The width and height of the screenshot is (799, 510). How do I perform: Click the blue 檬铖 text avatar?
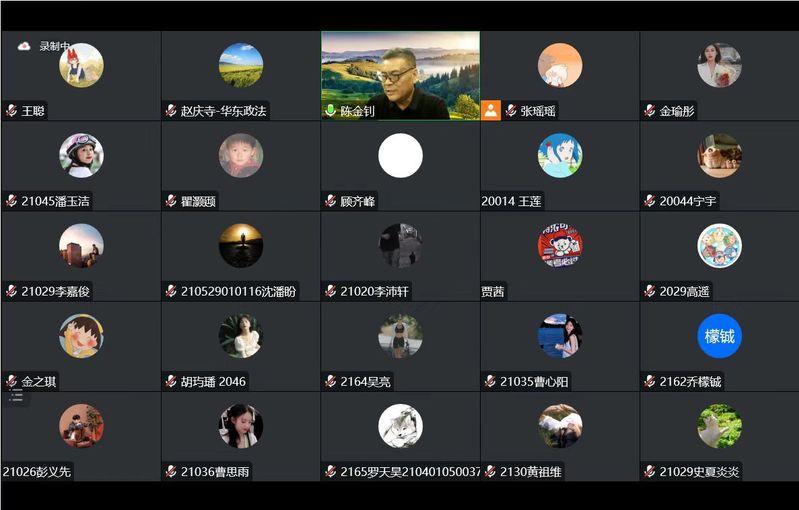720,336
